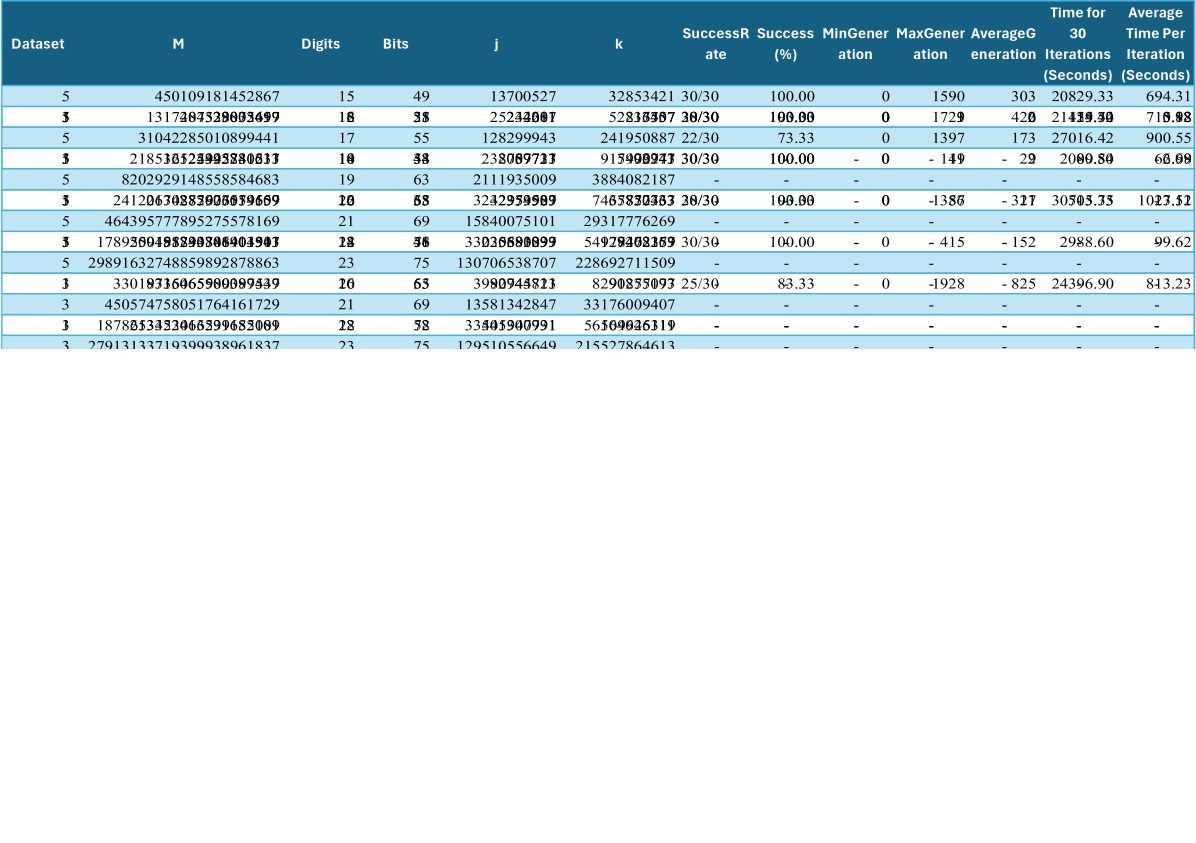The image size is (1196, 843).
Task: Click the SuccessRate column header
Action: pos(715,44)
